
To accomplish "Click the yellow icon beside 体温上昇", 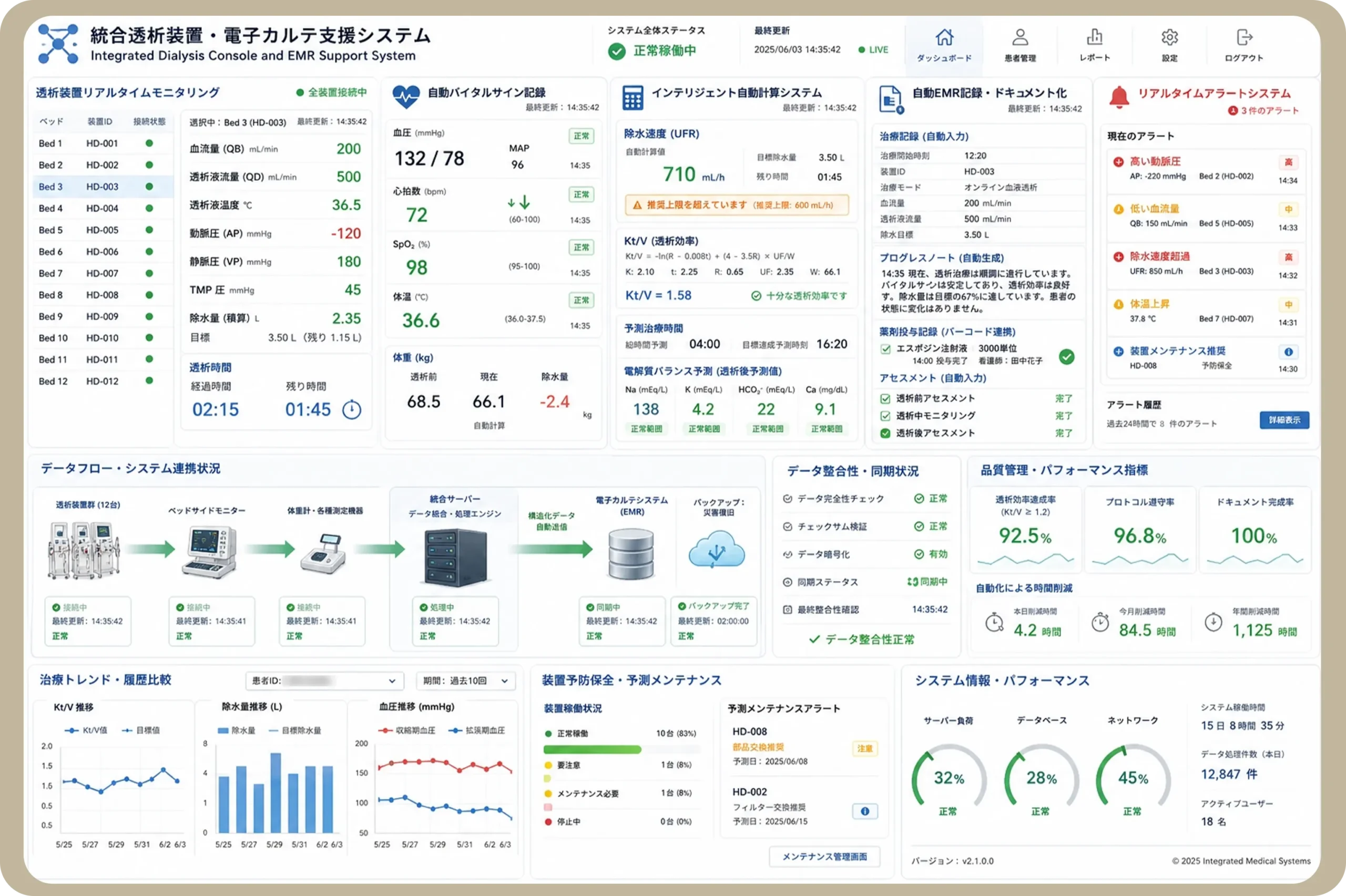I will click(1118, 304).
